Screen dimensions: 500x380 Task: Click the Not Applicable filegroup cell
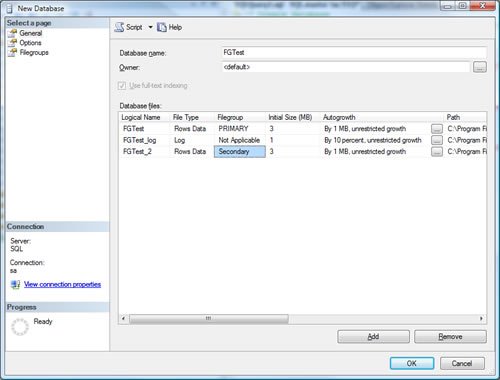click(x=240, y=140)
